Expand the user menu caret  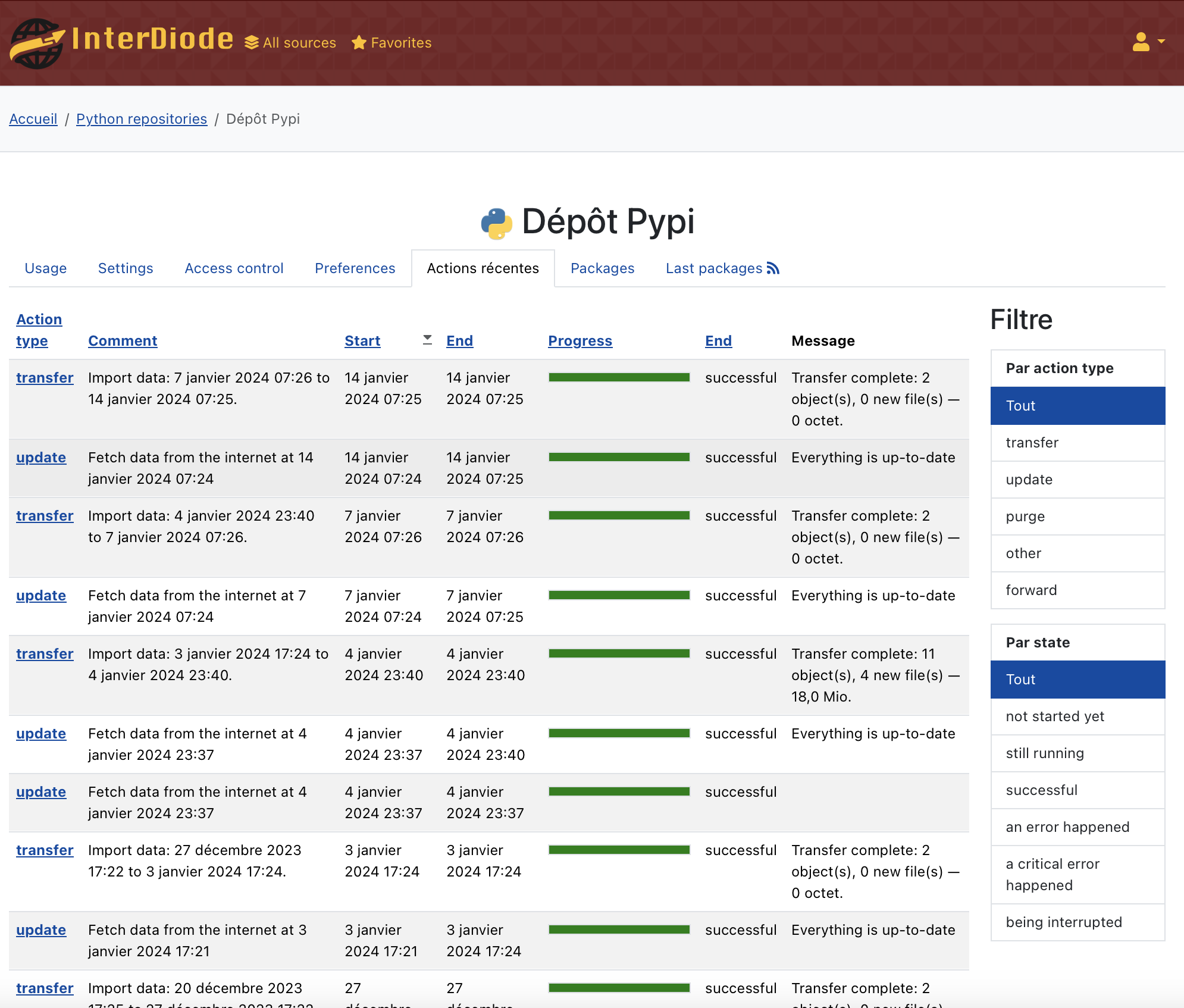click(x=1161, y=42)
